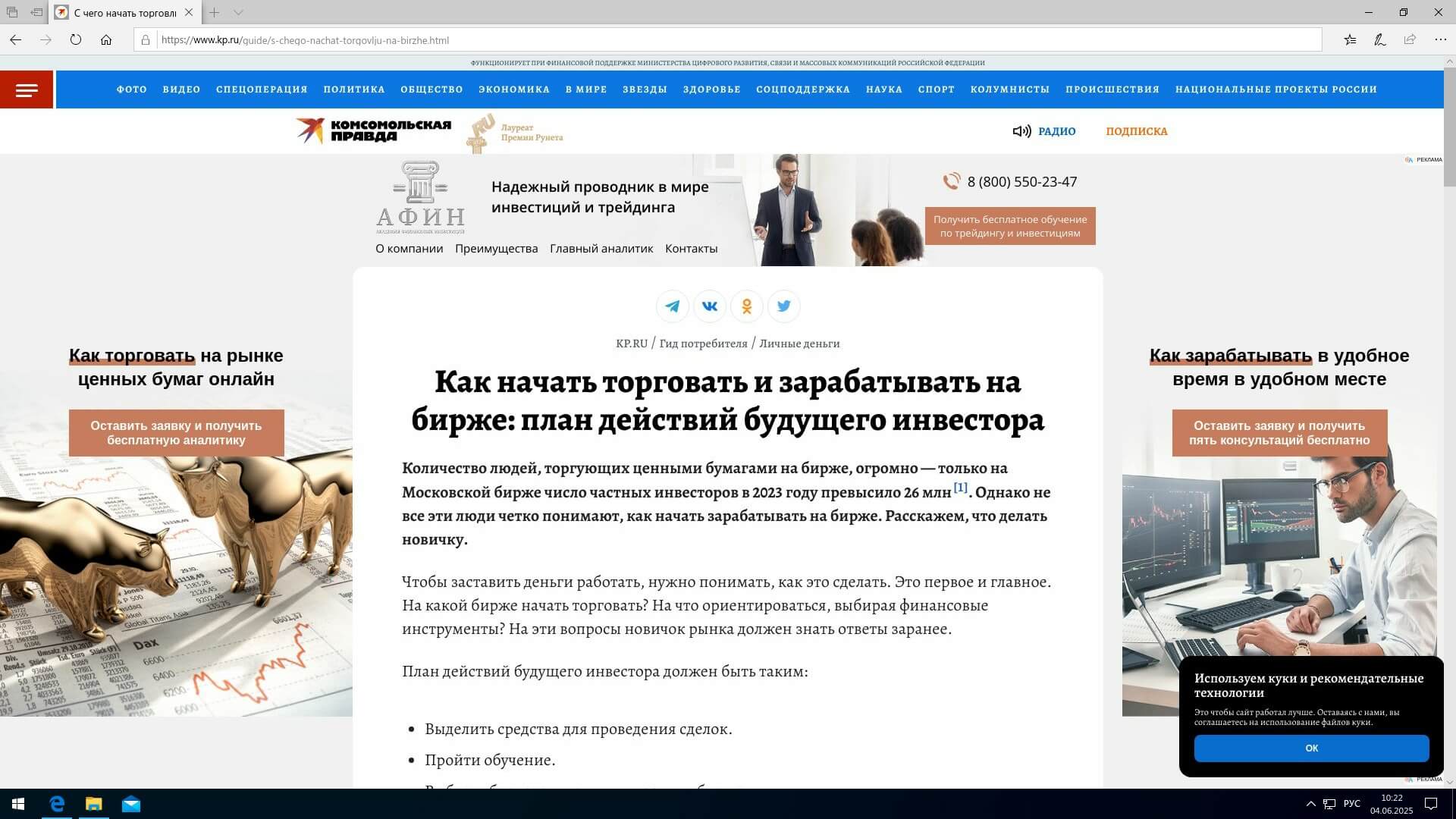Show hidden system tray icons

tap(1310, 804)
